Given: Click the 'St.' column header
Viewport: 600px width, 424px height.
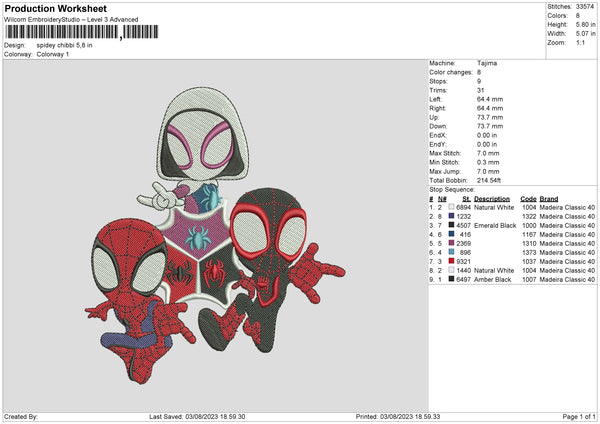Looking at the screenshot, I should [466, 199].
